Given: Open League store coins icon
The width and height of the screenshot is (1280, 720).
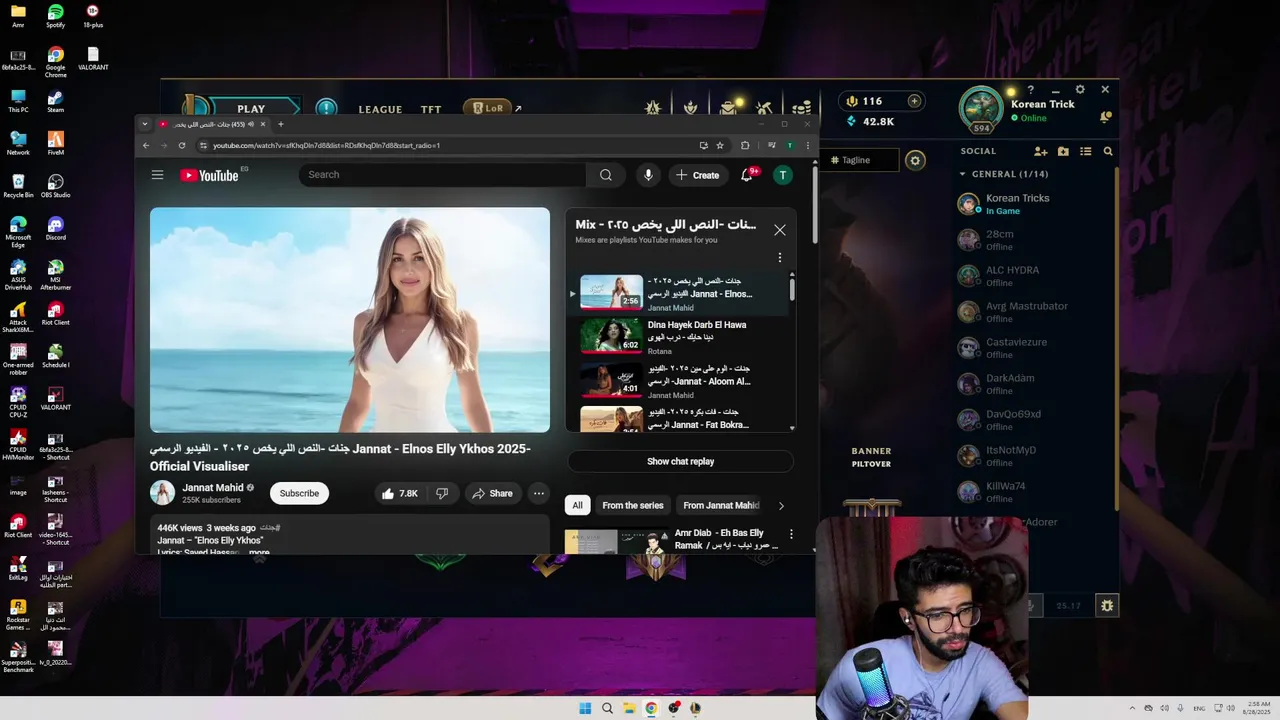Looking at the screenshot, I should point(801,108).
